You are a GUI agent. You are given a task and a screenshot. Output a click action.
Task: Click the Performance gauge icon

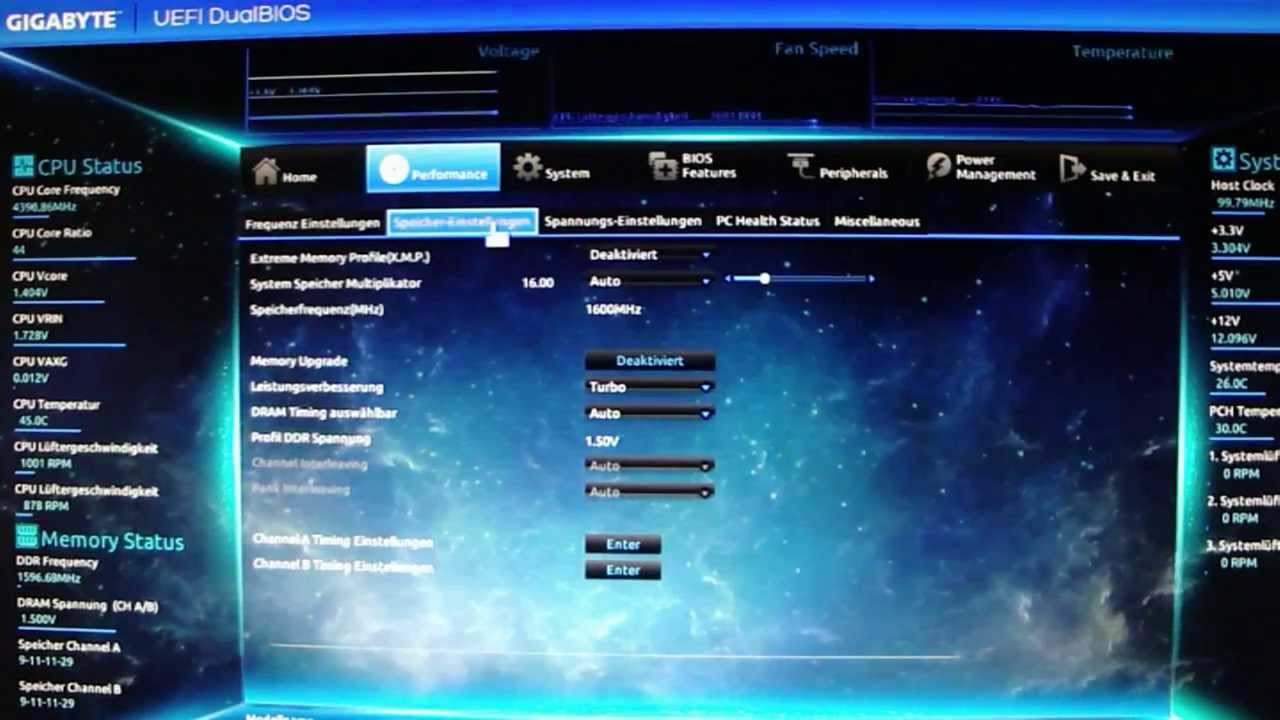[x=394, y=169]
